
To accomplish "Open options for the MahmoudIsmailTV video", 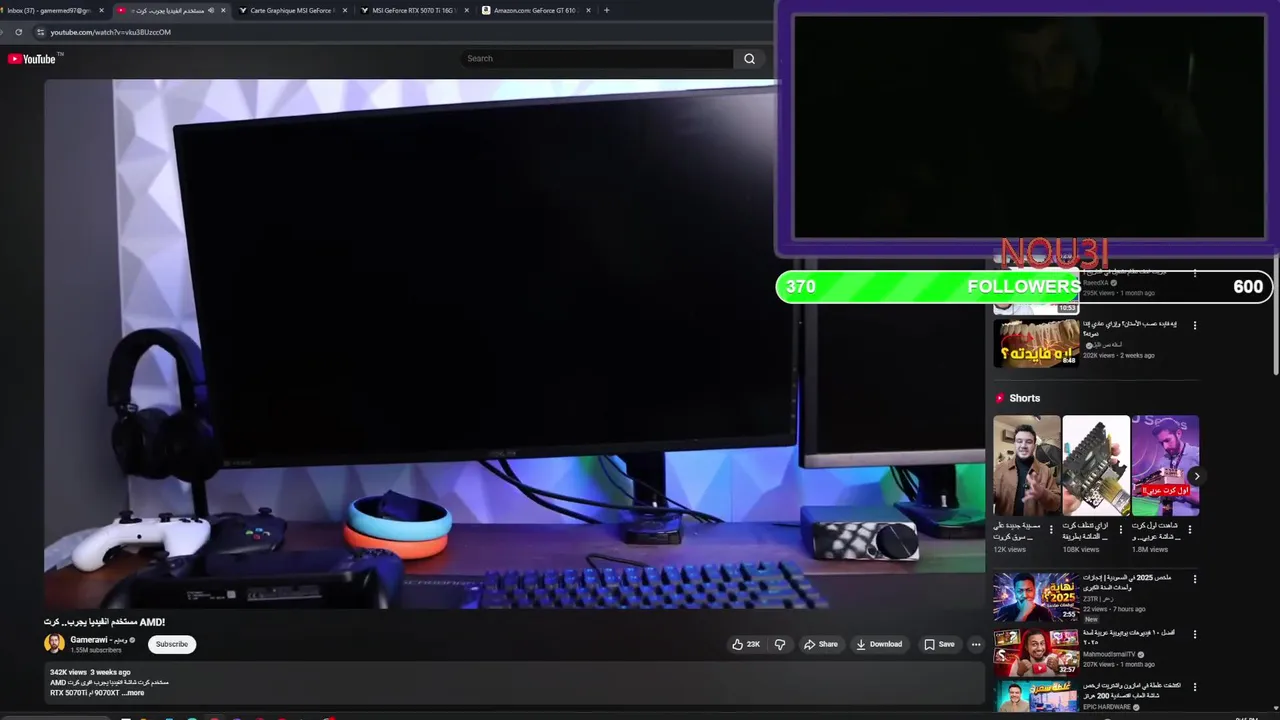I will click(1194, 634).
